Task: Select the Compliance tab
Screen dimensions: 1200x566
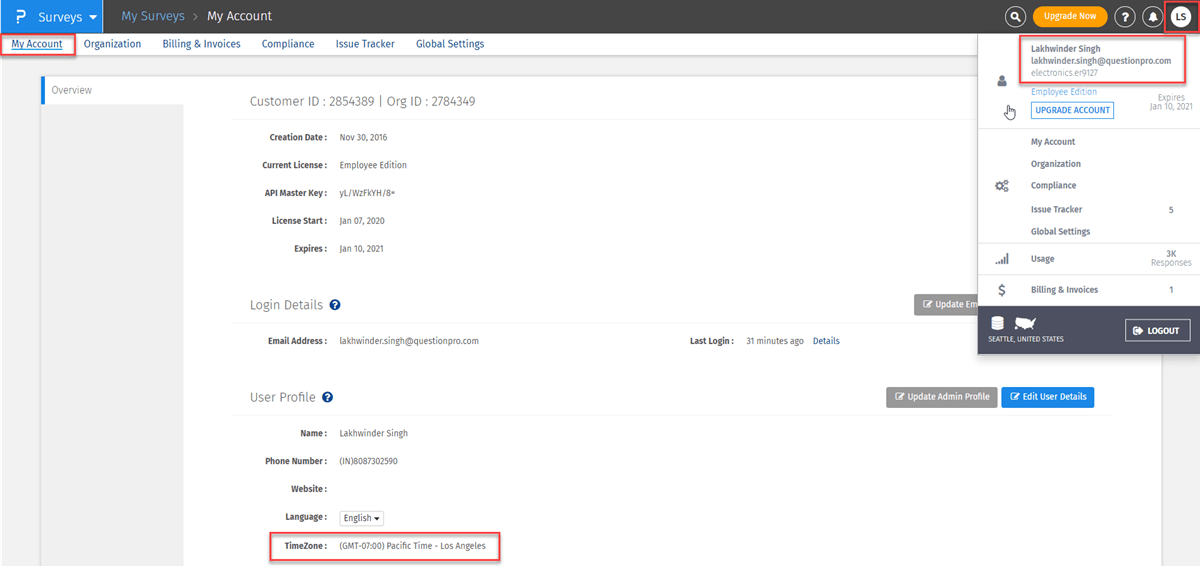Action: click(x=288, y=44)
